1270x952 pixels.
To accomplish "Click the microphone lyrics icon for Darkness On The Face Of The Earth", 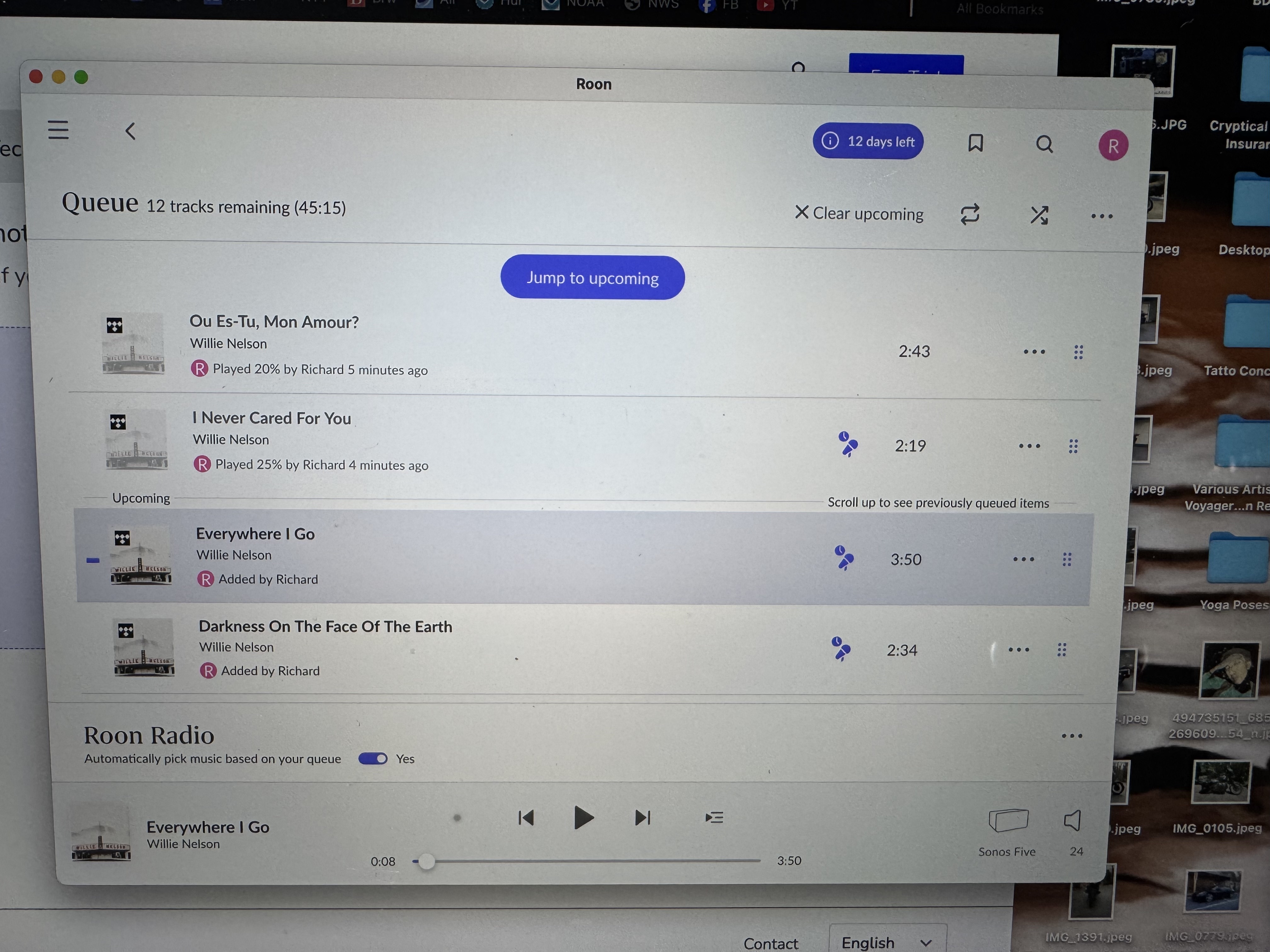I will coord(841,649).
